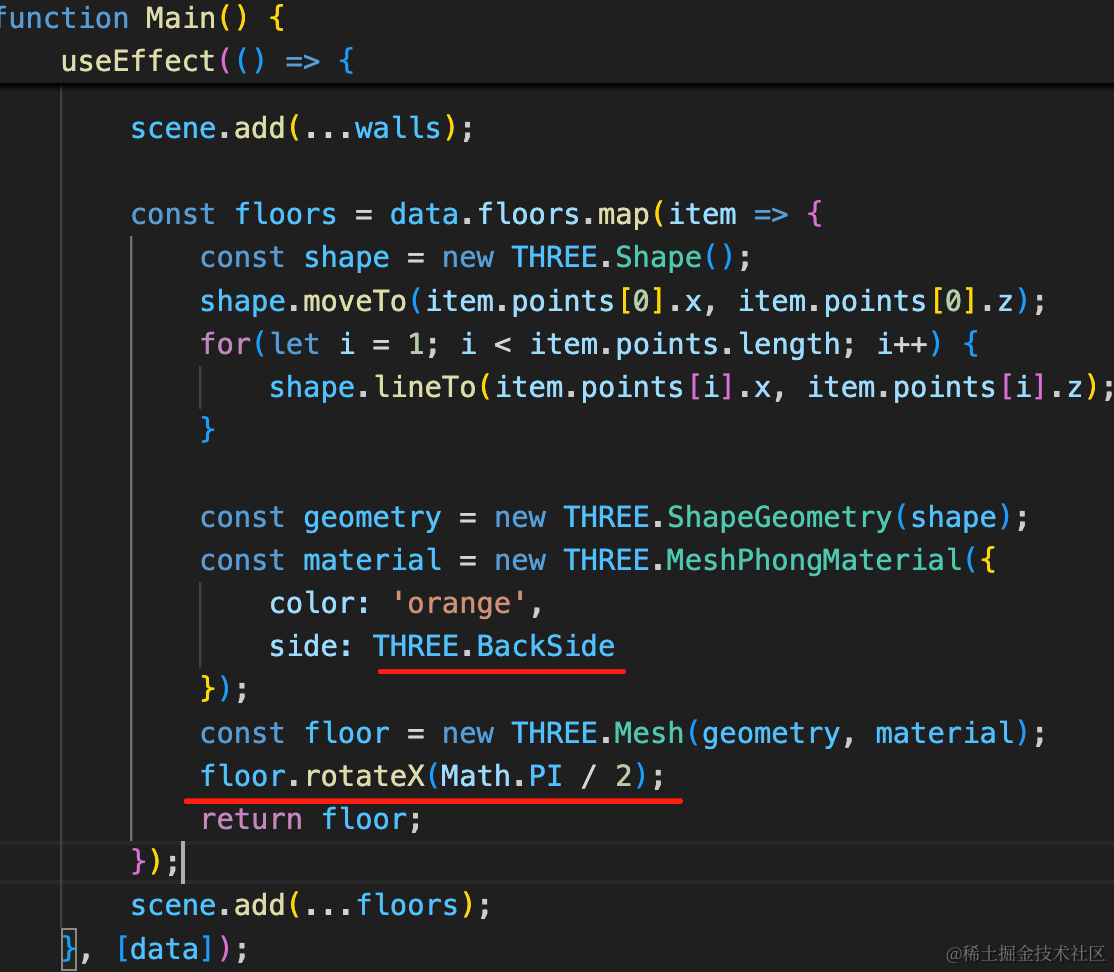Click 'THREE.ShapeGeometry(shape)' geometry line

[614, 517]
